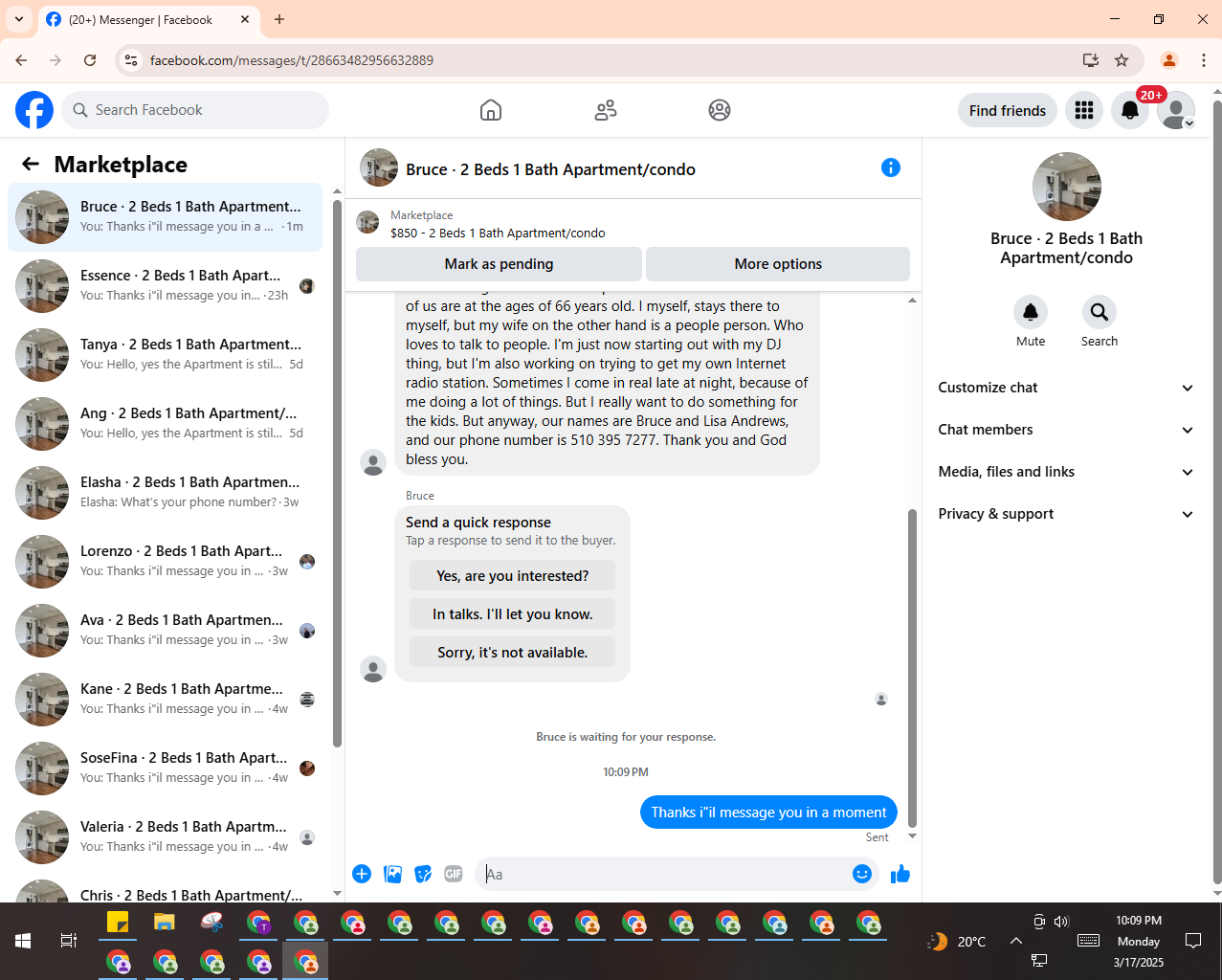
Task: Click the Find friends button
Action: click(1008, 110)
